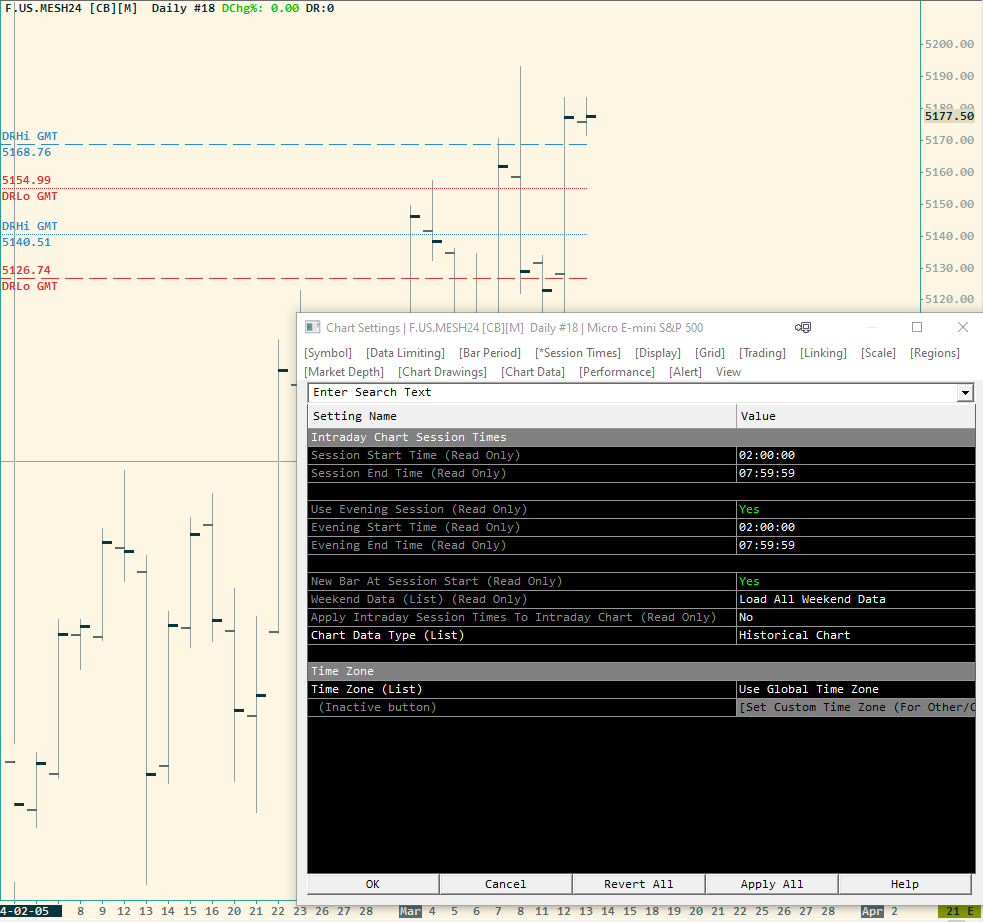Image resolution: width=983 pixels, height=922 pixels.
Task: Open the [Alert] tab
Action: pyautogui.click(x=685, y=372)
